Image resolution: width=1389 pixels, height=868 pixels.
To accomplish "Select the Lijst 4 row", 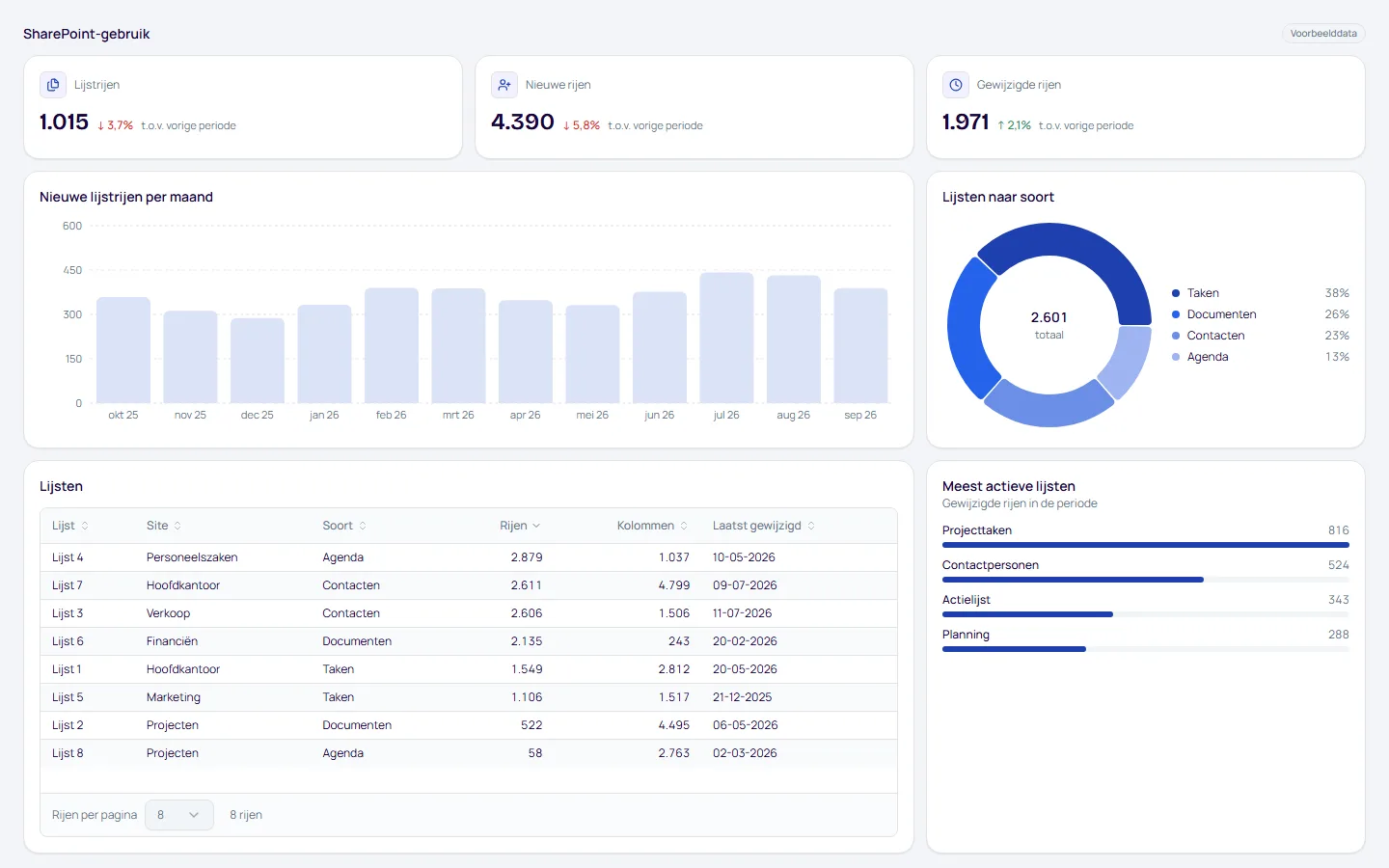I will pos(469,557).
